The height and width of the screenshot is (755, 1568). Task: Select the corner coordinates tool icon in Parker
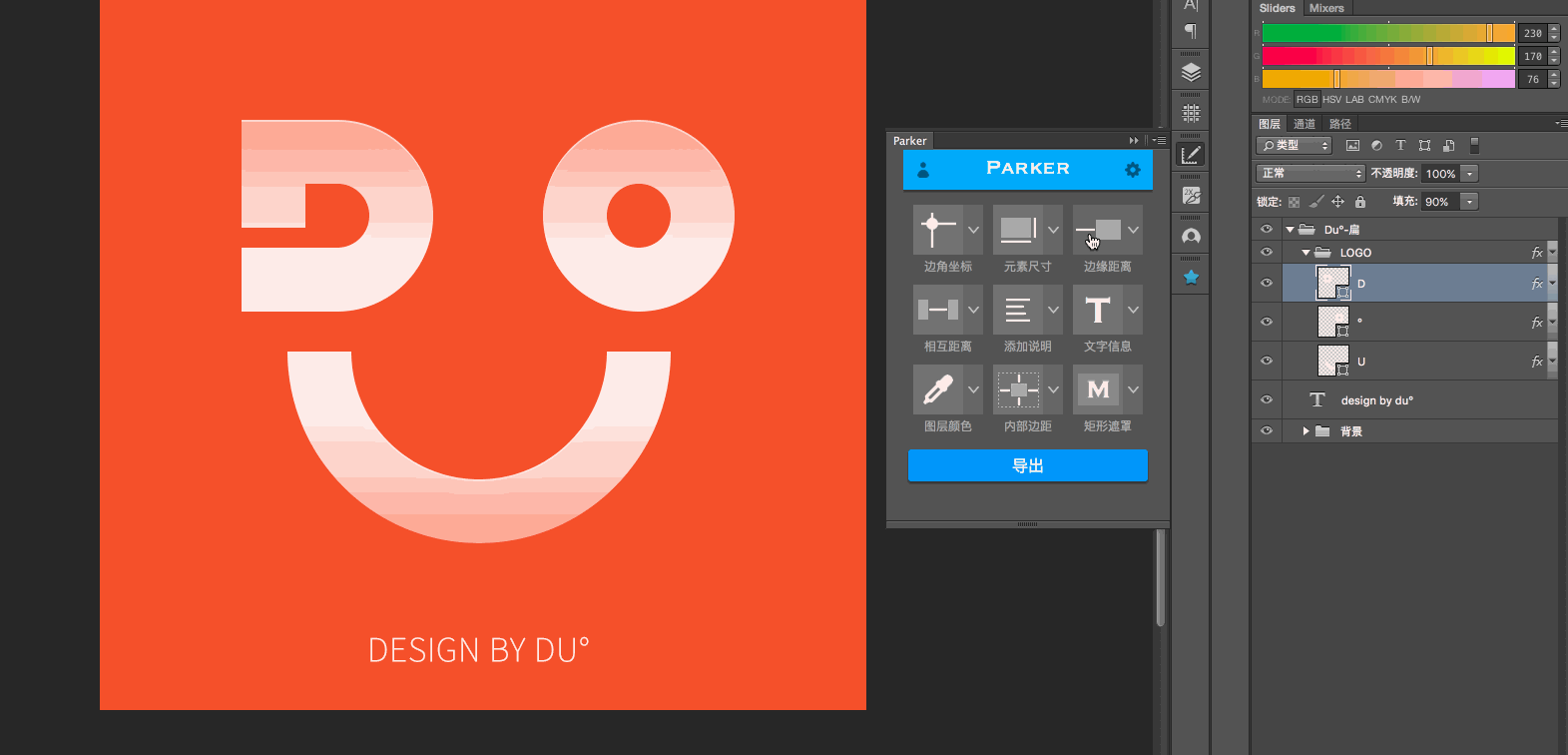[x=937, y=230]
